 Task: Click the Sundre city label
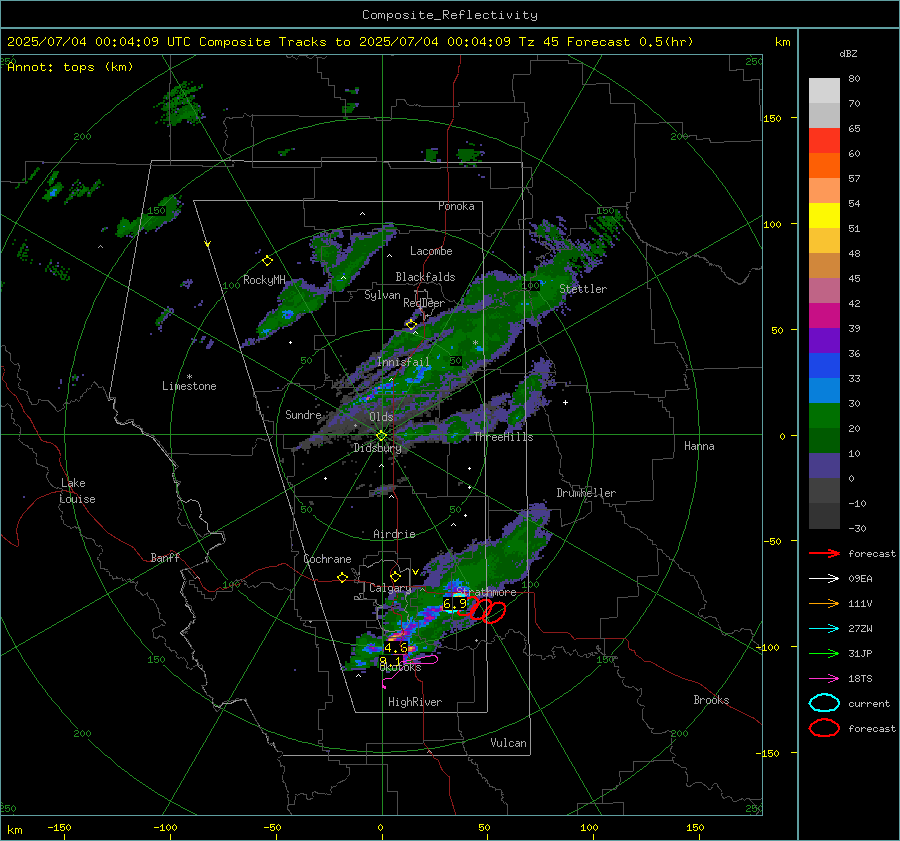[x=303, y=414]
